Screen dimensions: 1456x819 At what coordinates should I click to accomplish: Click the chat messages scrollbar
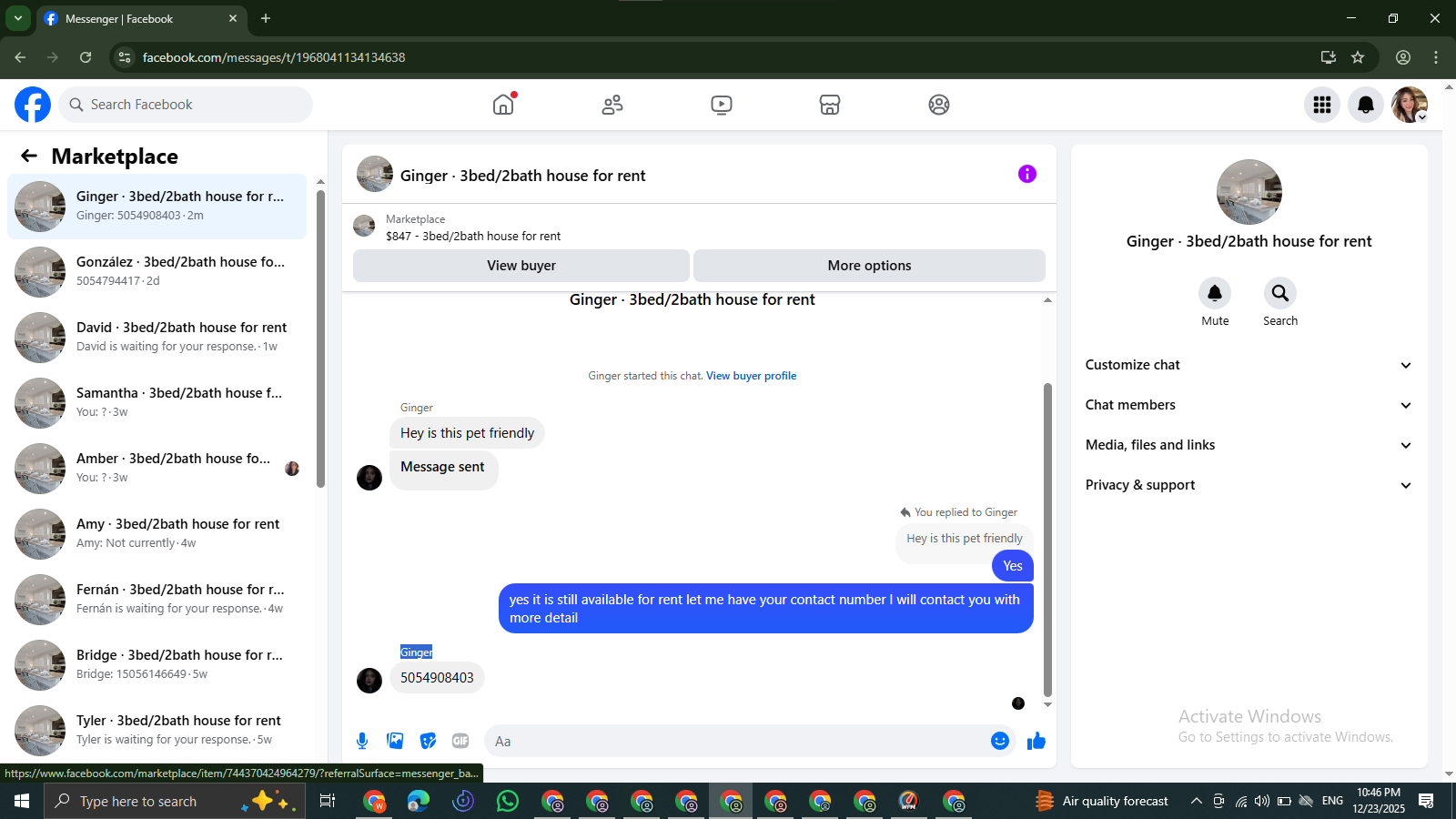point(1047,540)
